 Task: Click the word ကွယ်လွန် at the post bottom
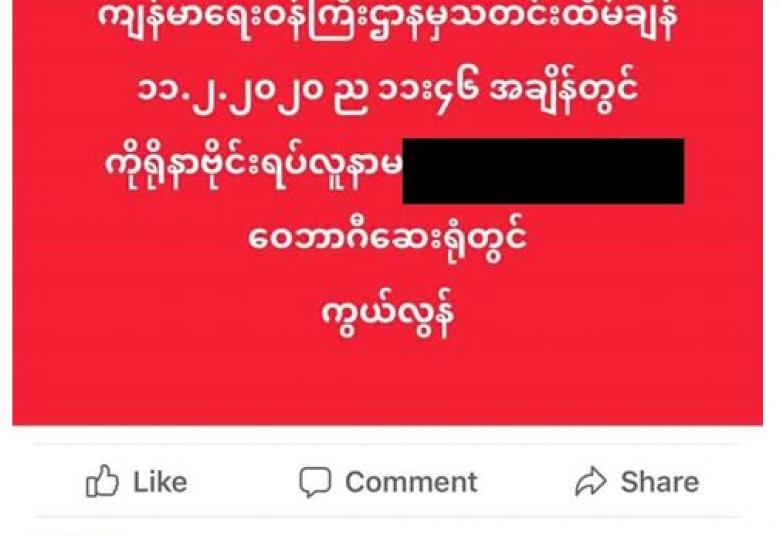click(388, 315)
